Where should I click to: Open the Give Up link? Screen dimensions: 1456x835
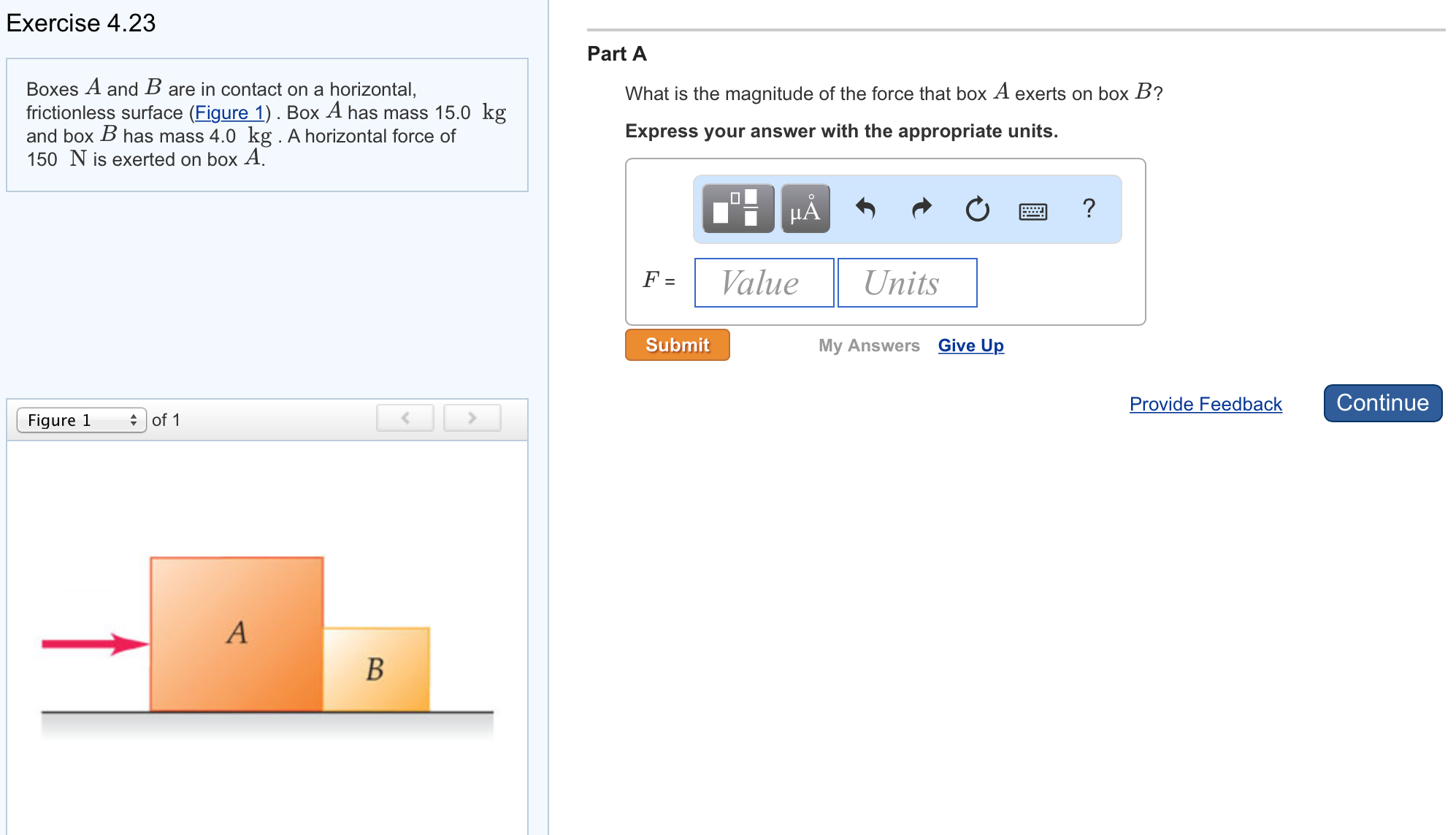click(970, 345)
